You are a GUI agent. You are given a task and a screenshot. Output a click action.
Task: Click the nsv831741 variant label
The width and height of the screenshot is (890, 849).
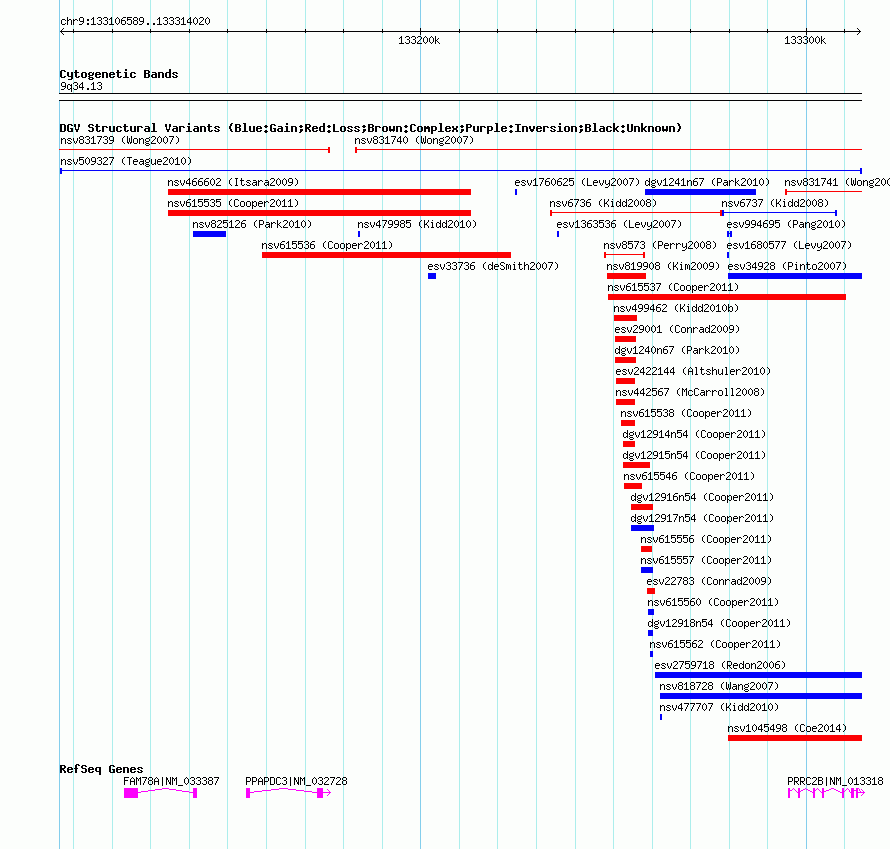coord(837,182)
